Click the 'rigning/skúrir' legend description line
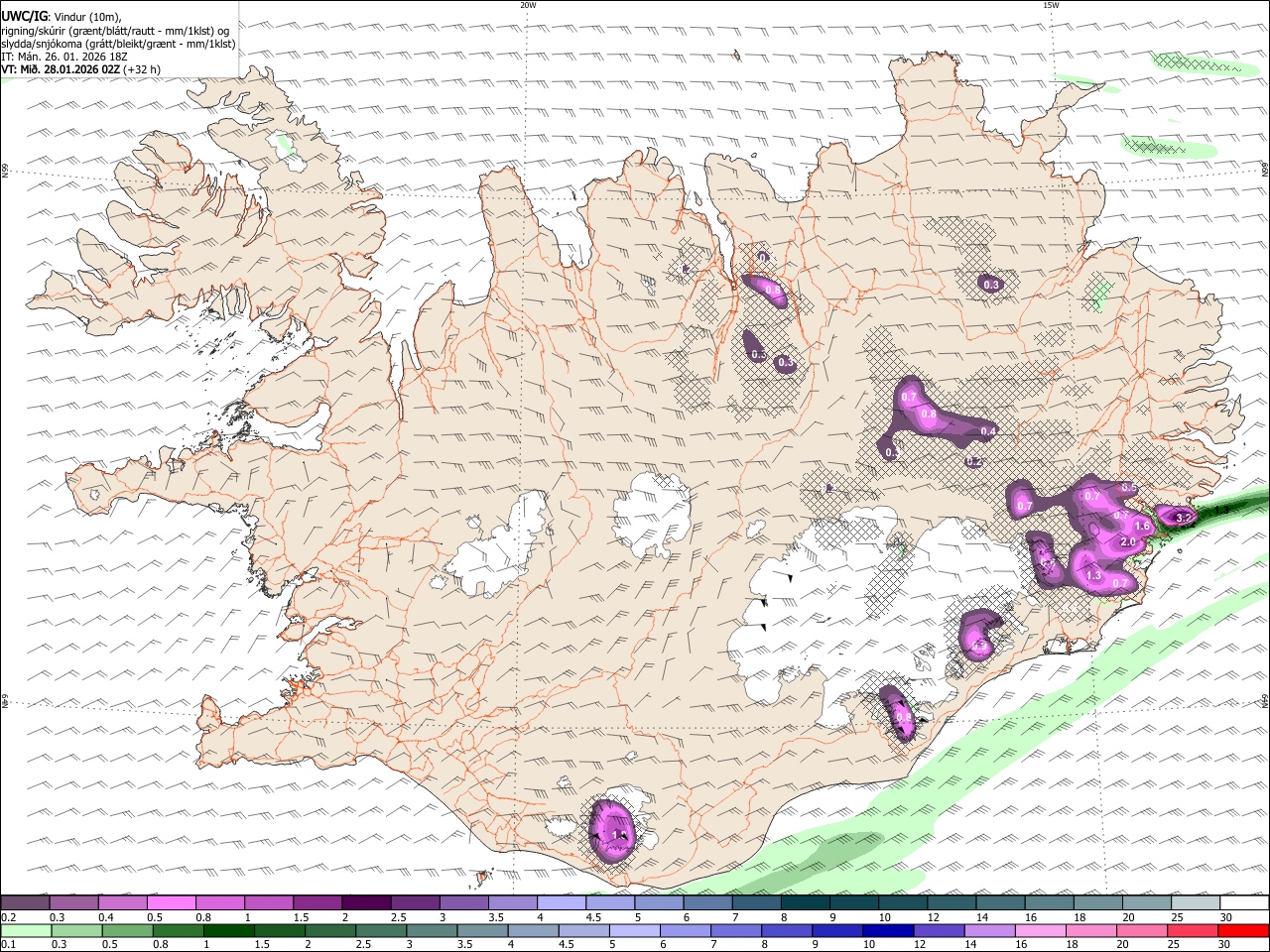 click(117, 31)
